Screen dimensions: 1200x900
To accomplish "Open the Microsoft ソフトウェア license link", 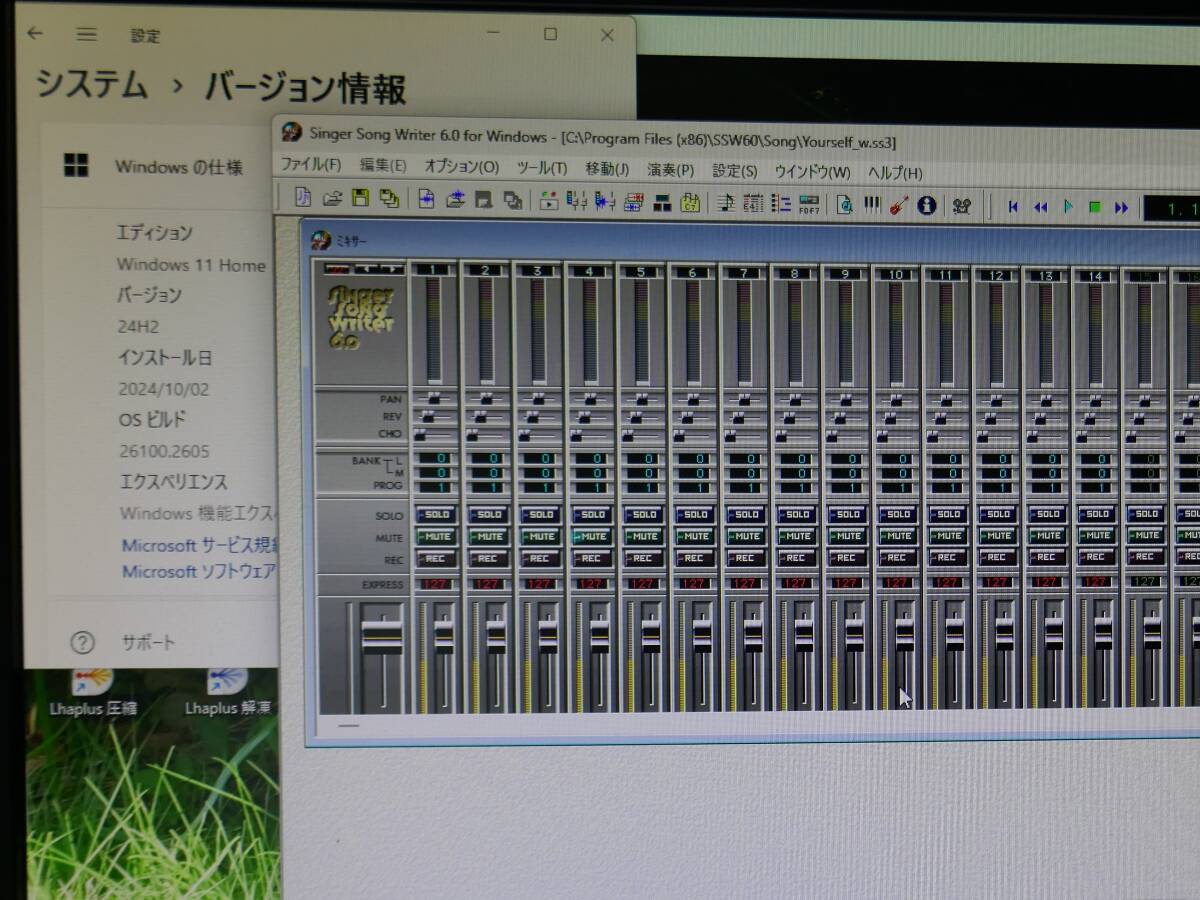I will tap(199, 571).
